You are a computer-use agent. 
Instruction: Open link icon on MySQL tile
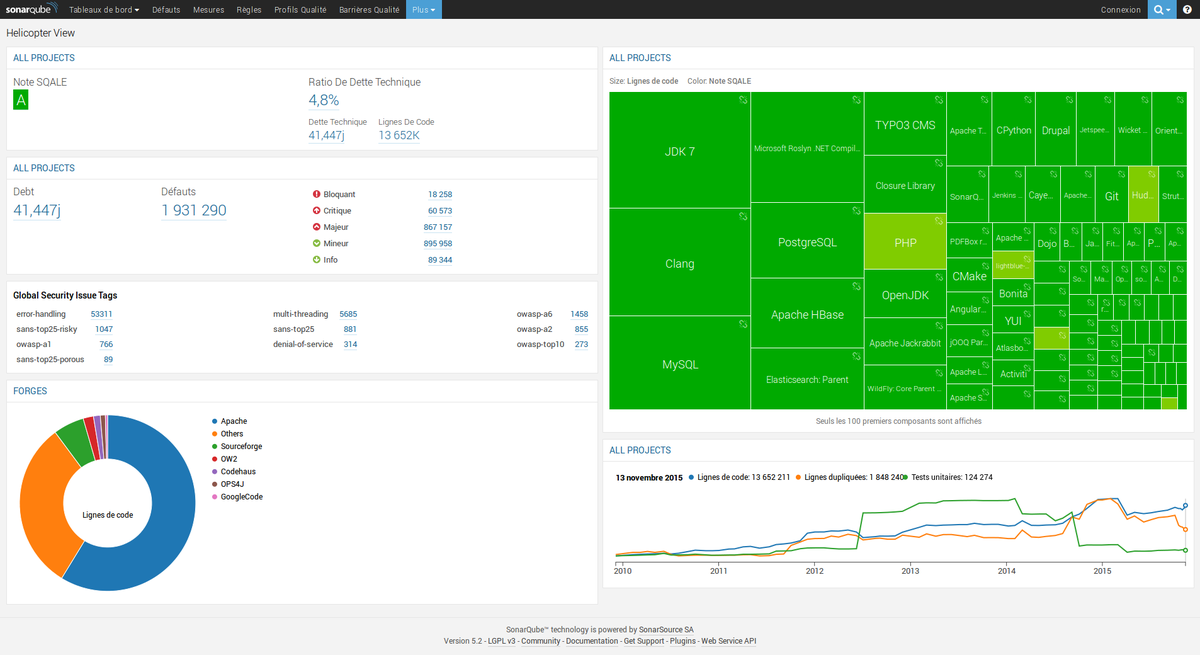pos(743,324)
